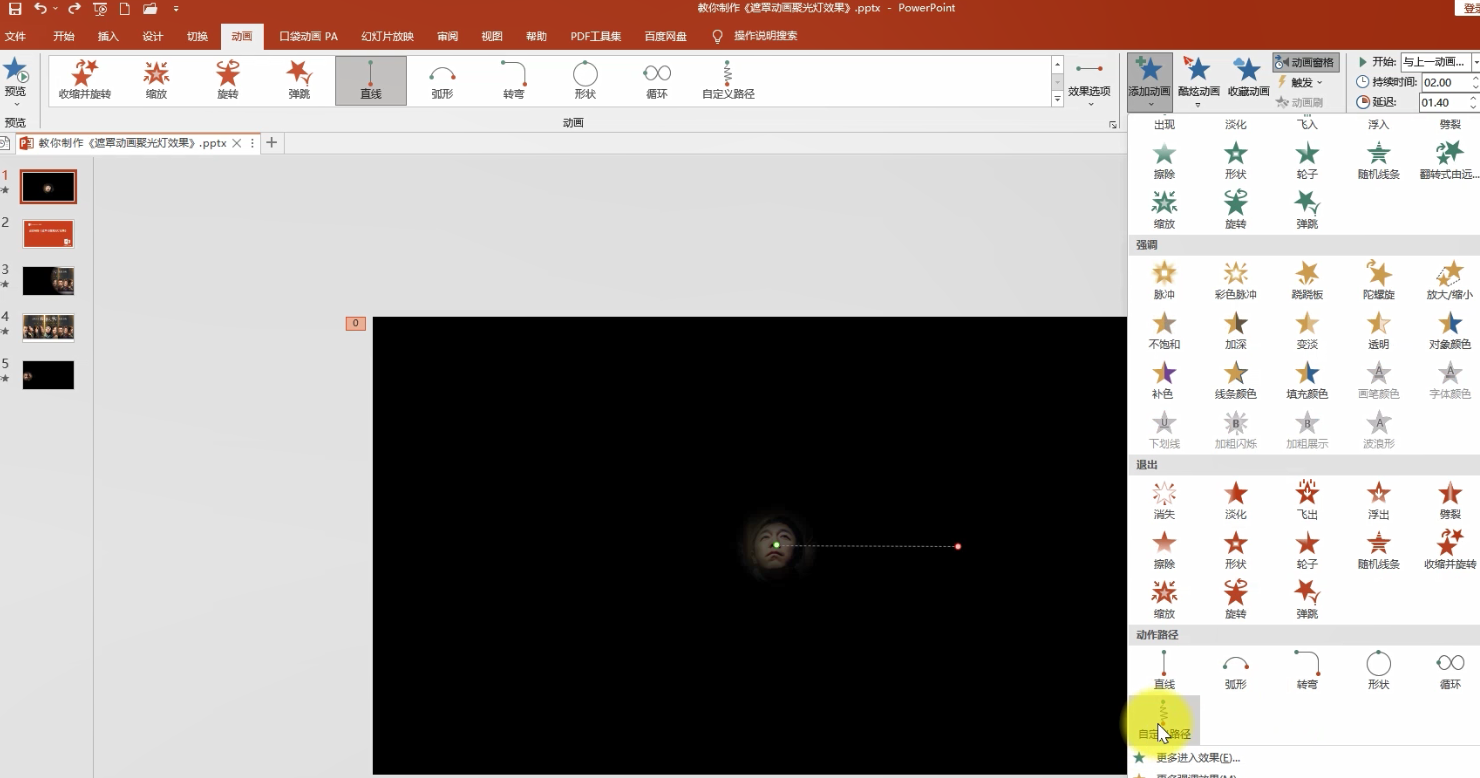1480x778 pixels.
Task: Add the 彩色脉冲 emphasis effect
Action: pos(1236,280)
